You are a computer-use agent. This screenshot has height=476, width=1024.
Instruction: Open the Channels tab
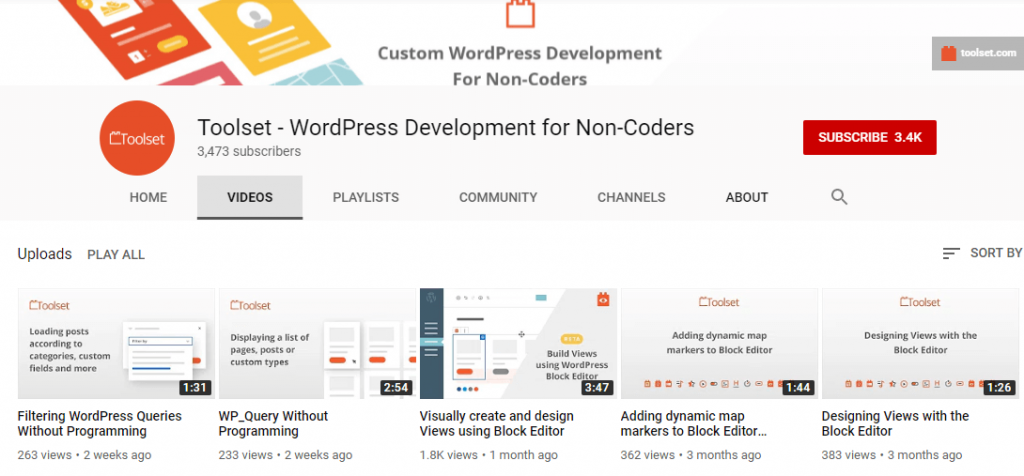[x=632, y=197]
